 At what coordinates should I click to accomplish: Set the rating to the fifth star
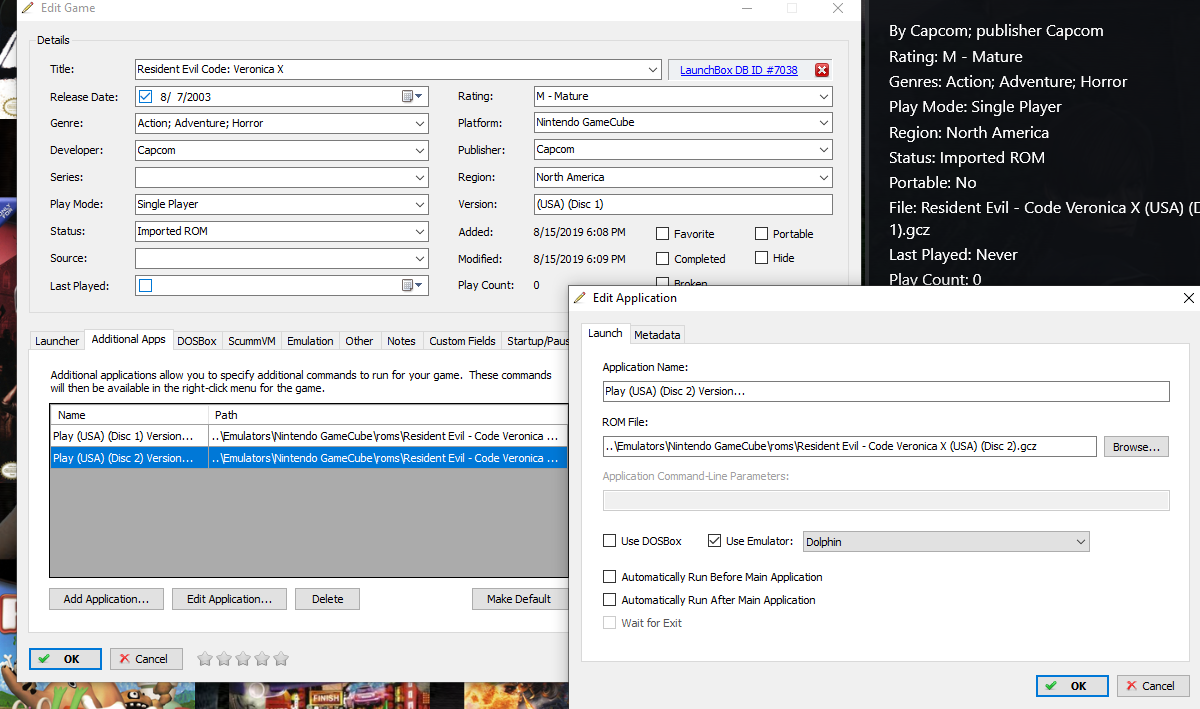pos(281,659)
